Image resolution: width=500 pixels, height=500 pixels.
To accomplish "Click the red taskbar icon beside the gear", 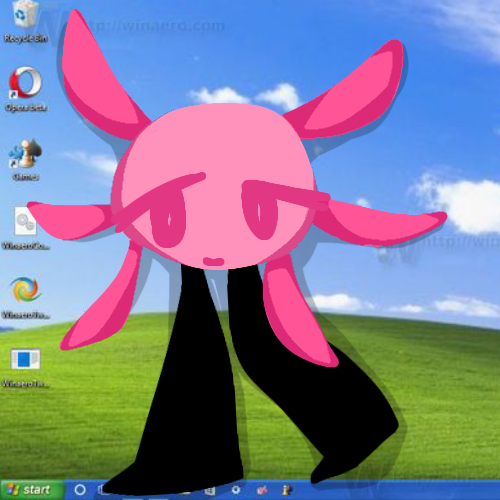I will point(262,490).
